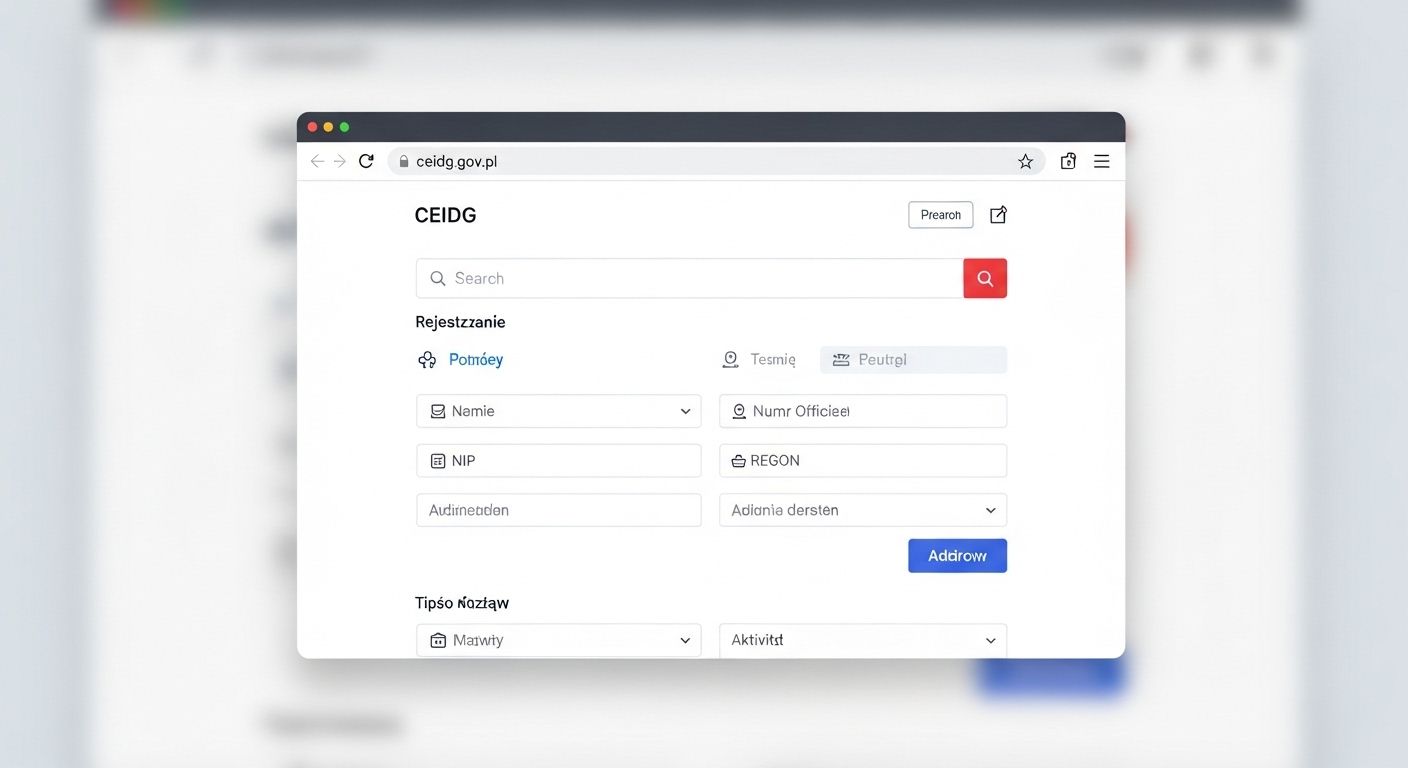
Task: Open the browser extensions icon
Action: pyautogui.click(x=1068, y=161)
